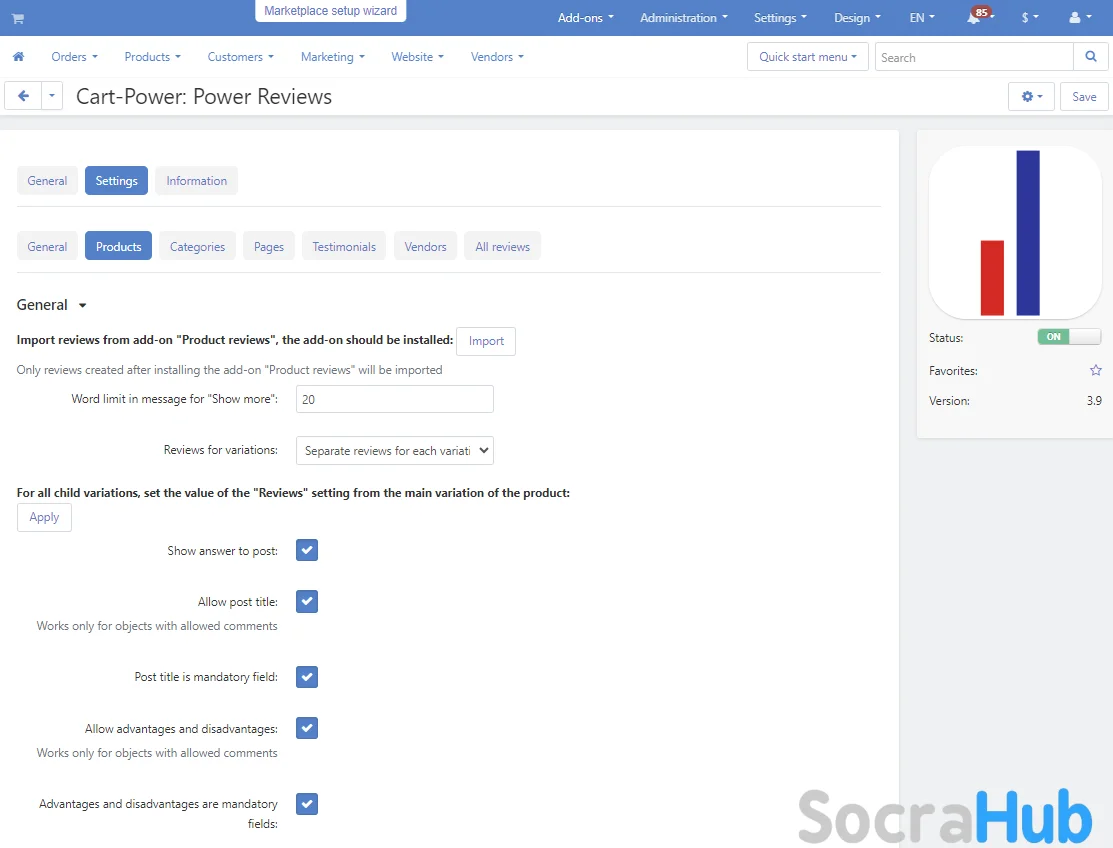Image resolution: width=1113 pixels, height=848 pixels.
Task: Click the shopping cart icon in top bar
Action: point(18,18)
